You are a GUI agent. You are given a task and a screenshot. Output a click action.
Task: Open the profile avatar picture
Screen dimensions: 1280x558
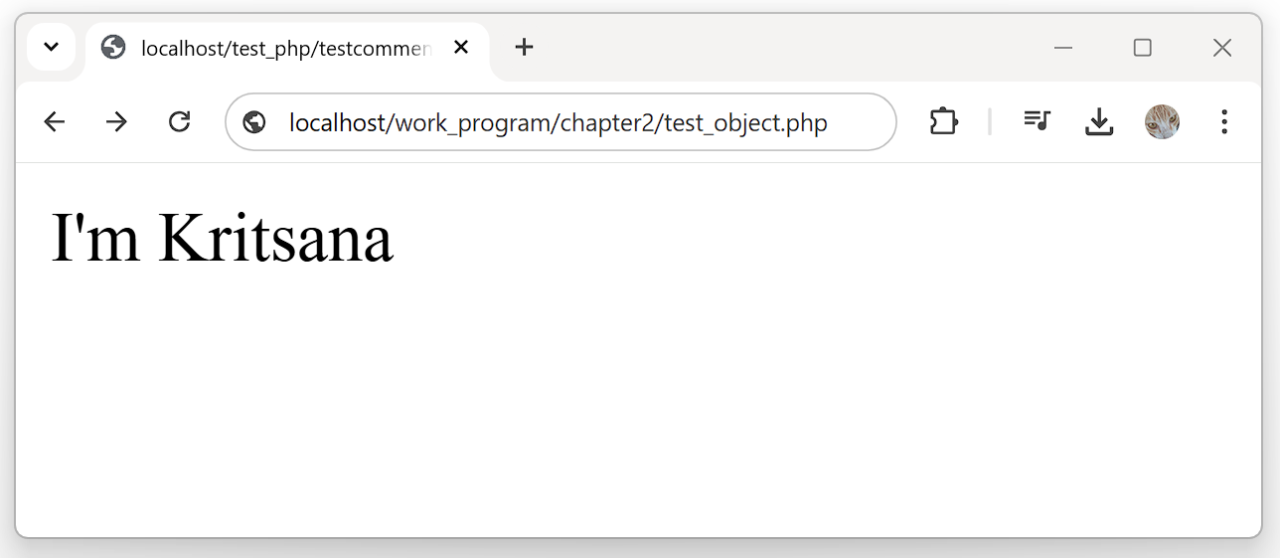[x=1162, y=122]
